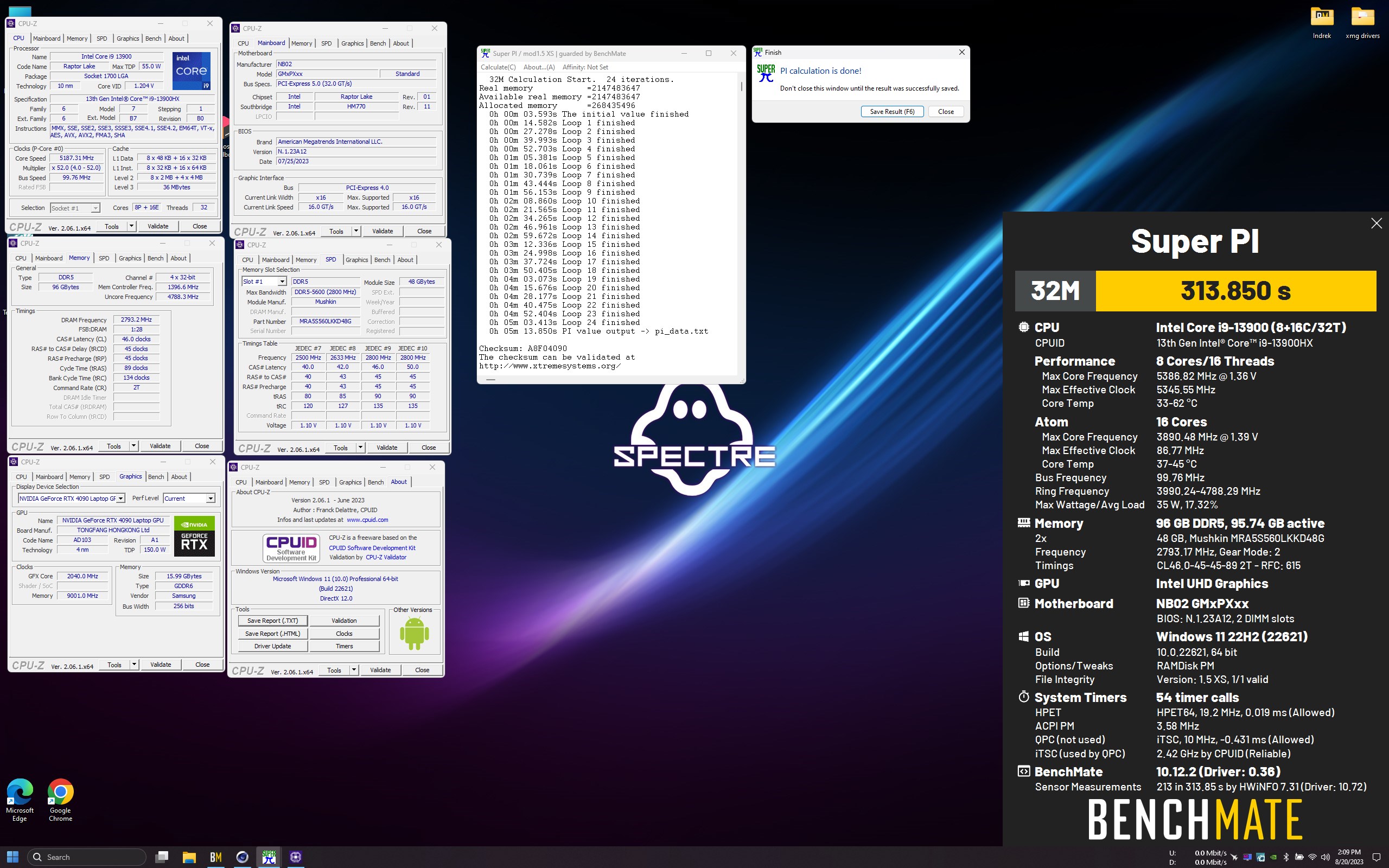This screenshot has width=1389, height=868.
Task: Open the Slot #1 memory slot dropdown
Action: tap(282, 282)
